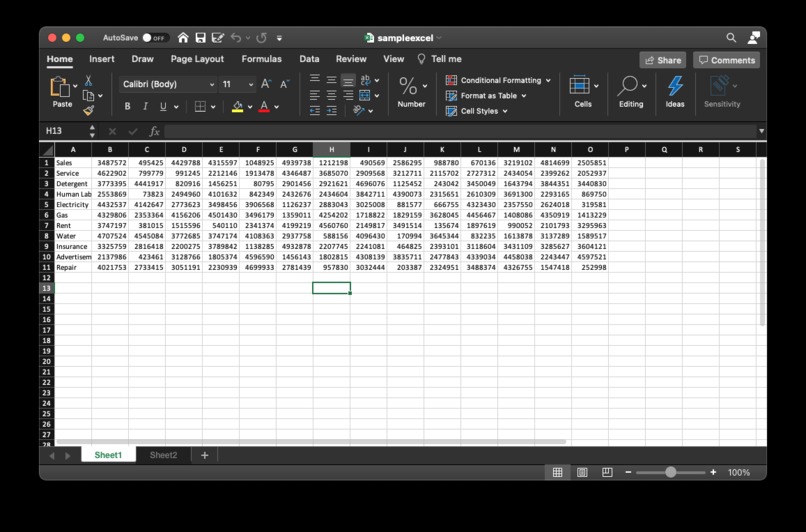Click the Undo arrow
The image size is (806, 532).
[x=236, y=38]
